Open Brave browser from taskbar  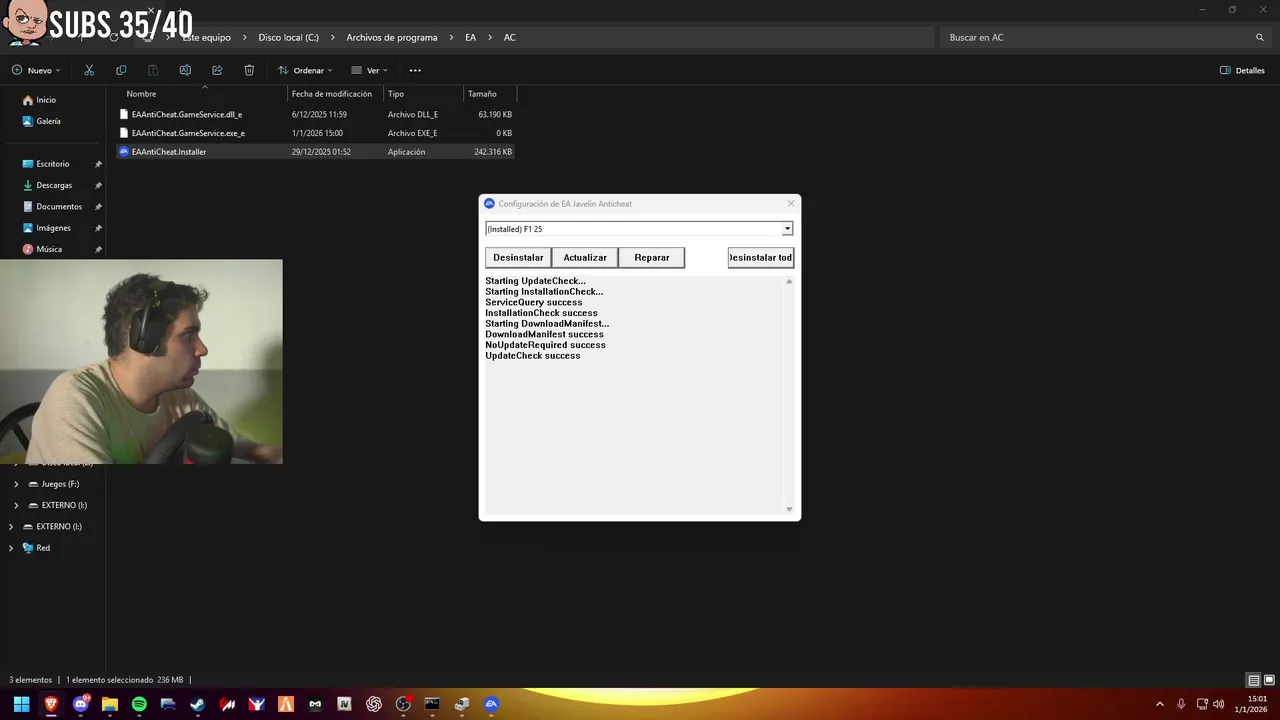(51, 704)
